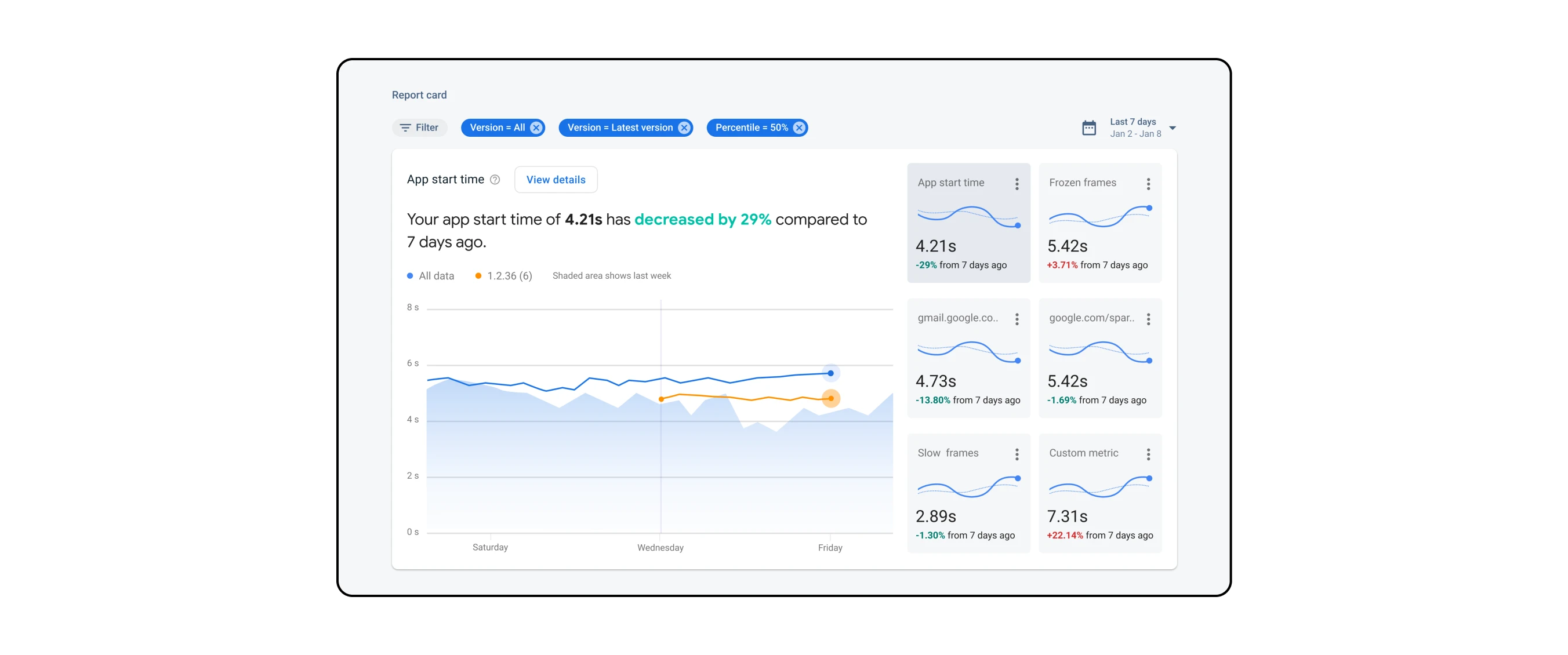Click the highlighted Friday data point on blue line
Image resolution: width=1568 pixels, height=655 pixels.
[x=830, y=373]
